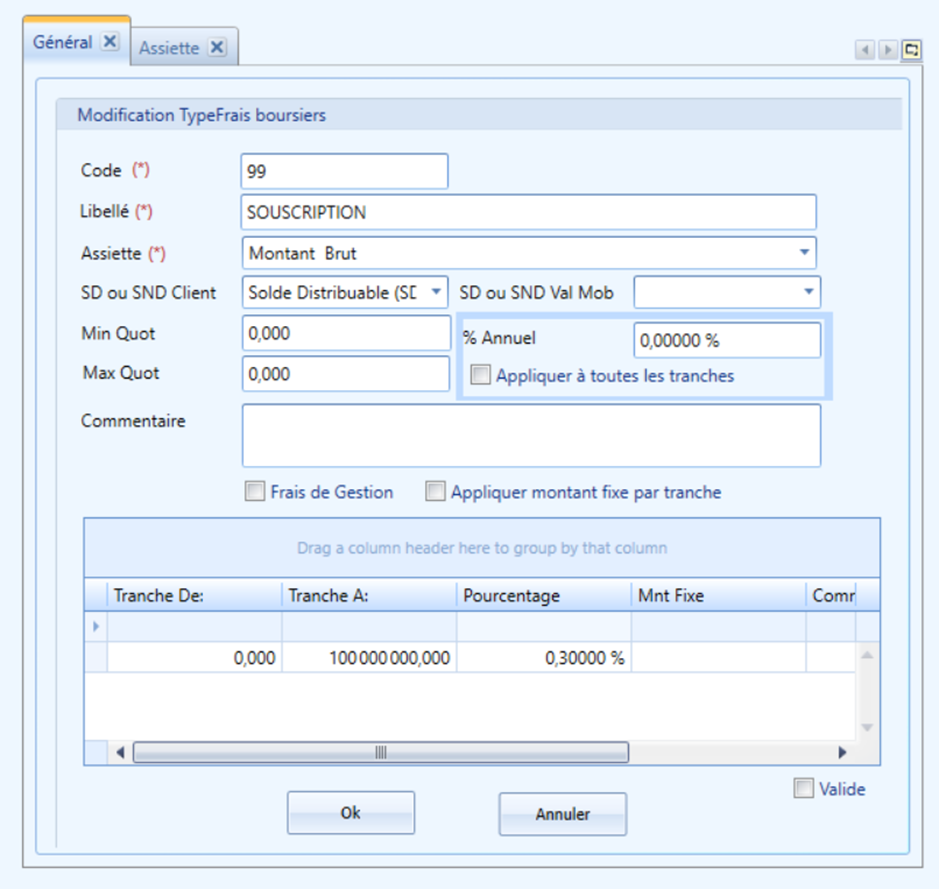
Task: Sort by the Tranche A: column header
Action: click(x=369, y=595)
